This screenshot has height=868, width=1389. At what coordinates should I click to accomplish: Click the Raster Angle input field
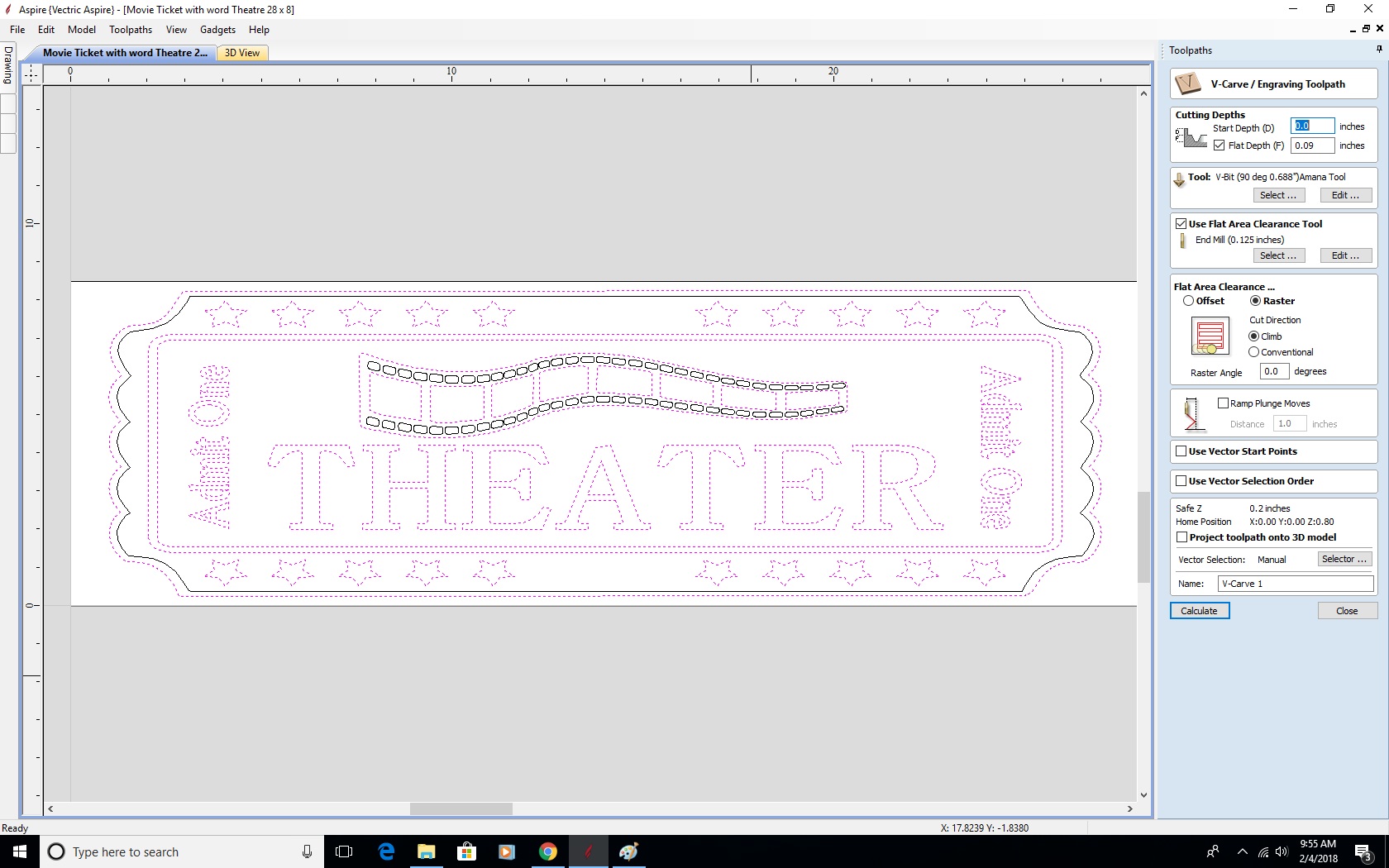[x=1274, y=372]
